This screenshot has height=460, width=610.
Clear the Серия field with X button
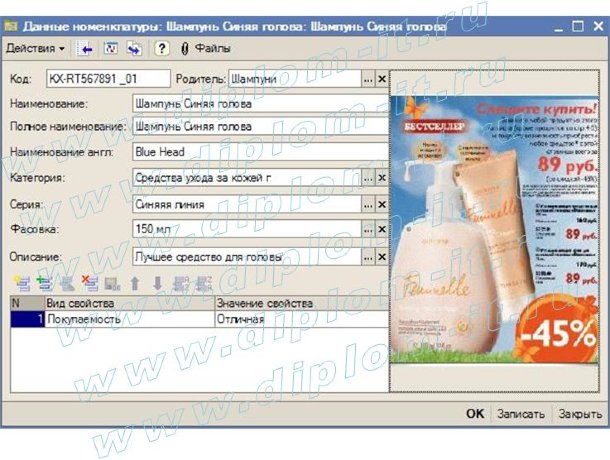tap(381, 204)
